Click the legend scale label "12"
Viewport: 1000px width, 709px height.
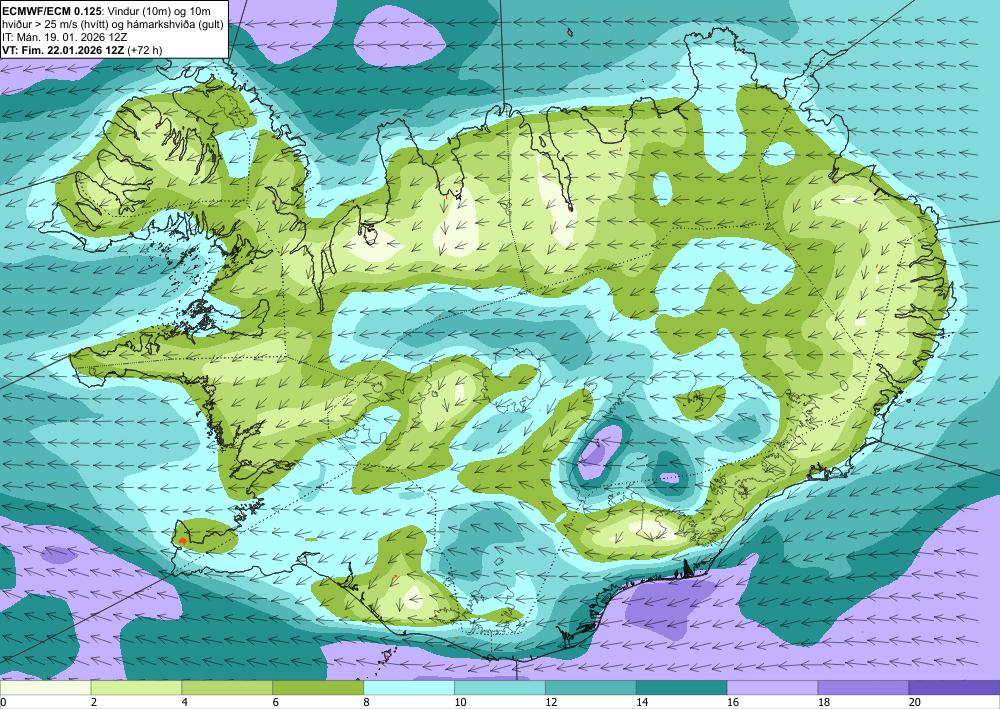point(551,702)
